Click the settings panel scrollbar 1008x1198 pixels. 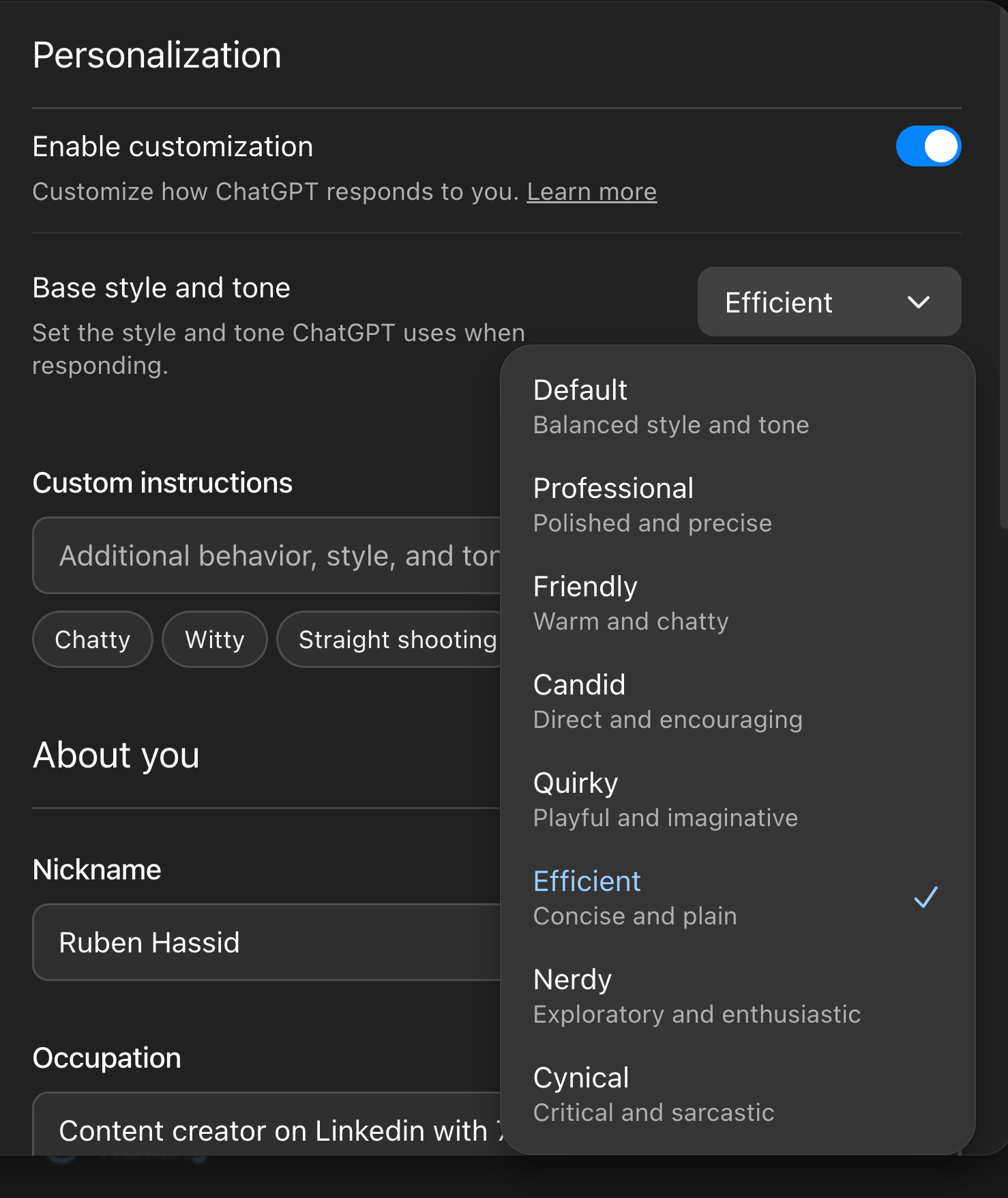(1003, 266)
